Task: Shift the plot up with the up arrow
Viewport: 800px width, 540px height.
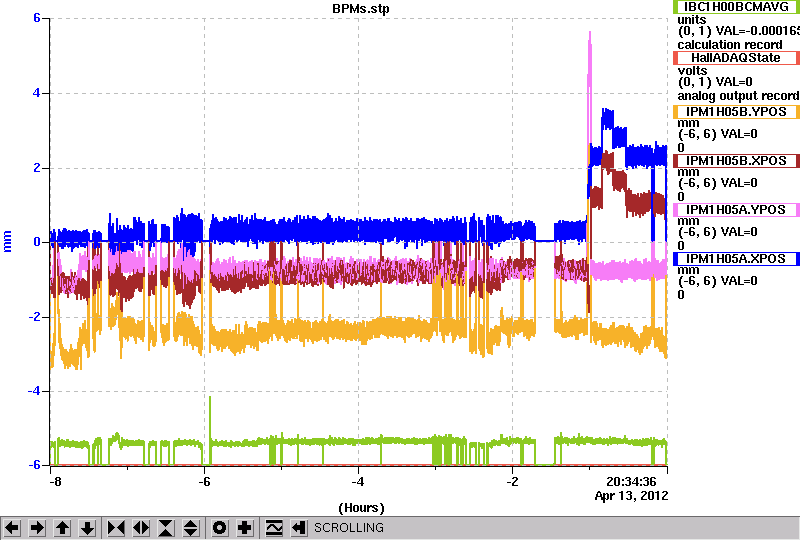Action: click(63, 528)
